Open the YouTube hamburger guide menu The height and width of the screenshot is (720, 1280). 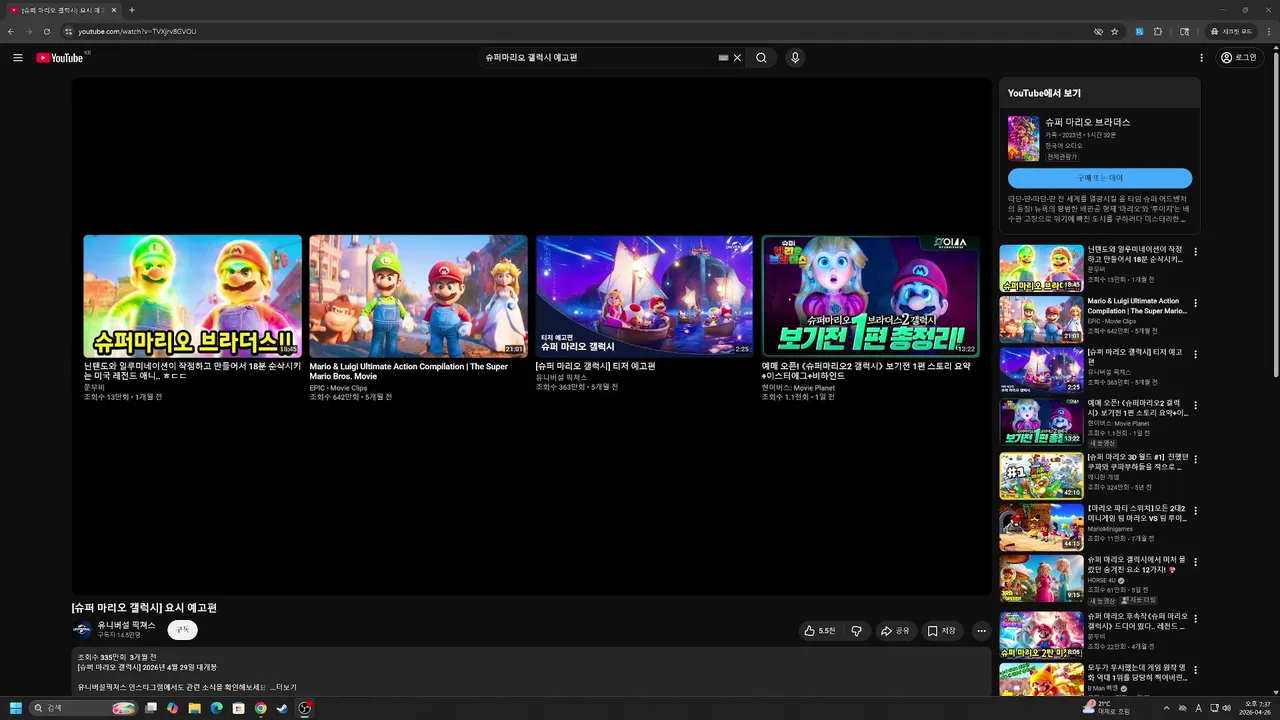[x=18, y=58]
